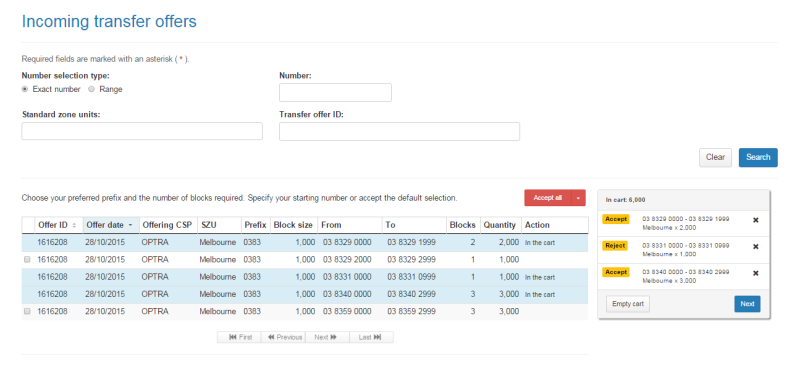The width and height of the screenshot is (800, 379).
Task: Click the Block size column header
Action: coord(293,225)
